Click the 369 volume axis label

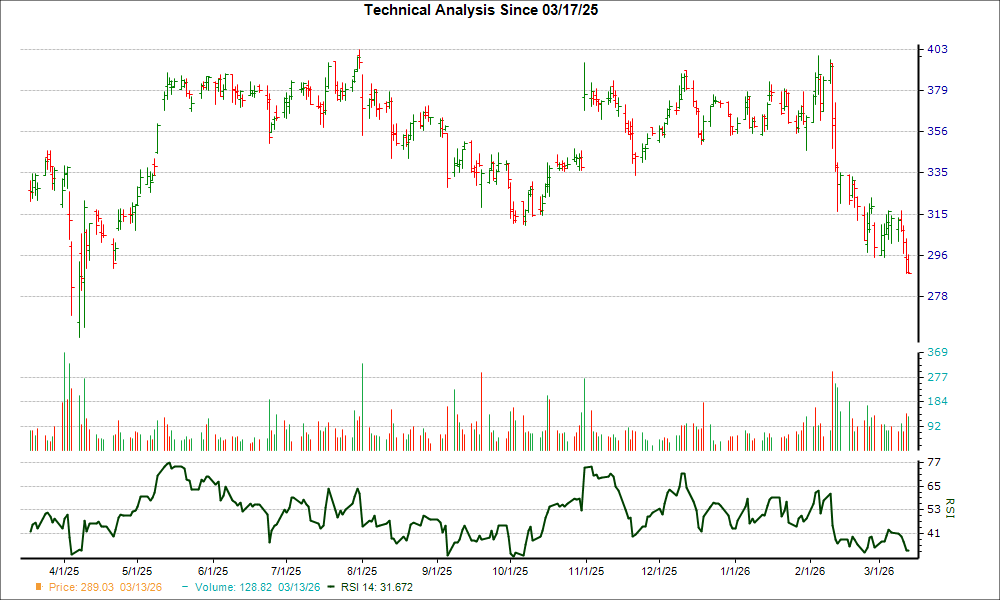[x=937, y=353]
